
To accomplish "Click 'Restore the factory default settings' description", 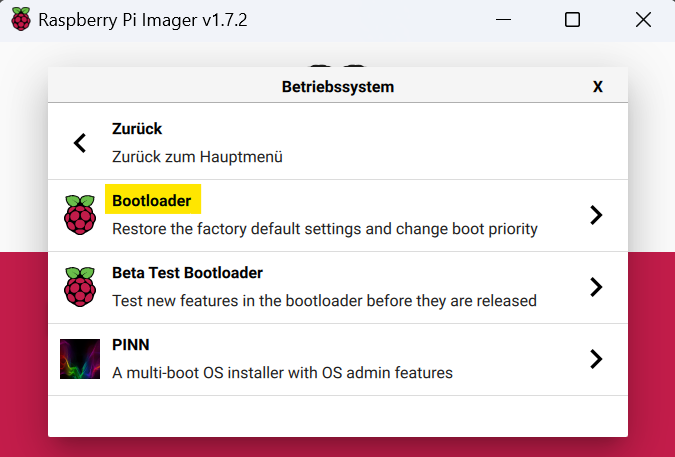I will pos(325,229).
